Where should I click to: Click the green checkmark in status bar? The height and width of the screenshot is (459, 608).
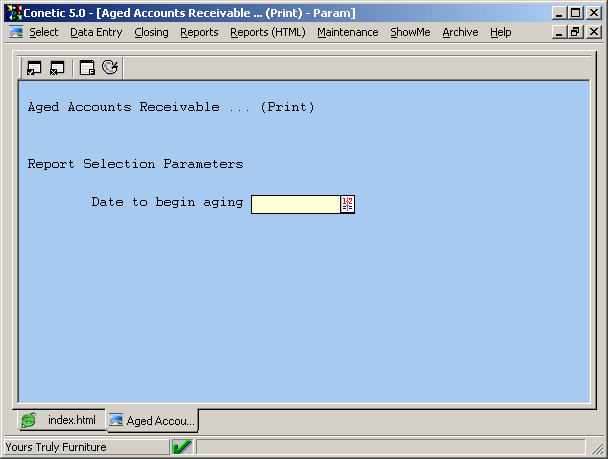click(182, 447)
